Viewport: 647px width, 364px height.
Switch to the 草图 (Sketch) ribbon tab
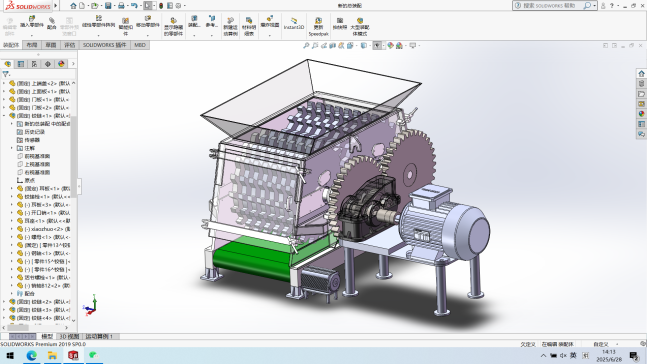point(51,45)
